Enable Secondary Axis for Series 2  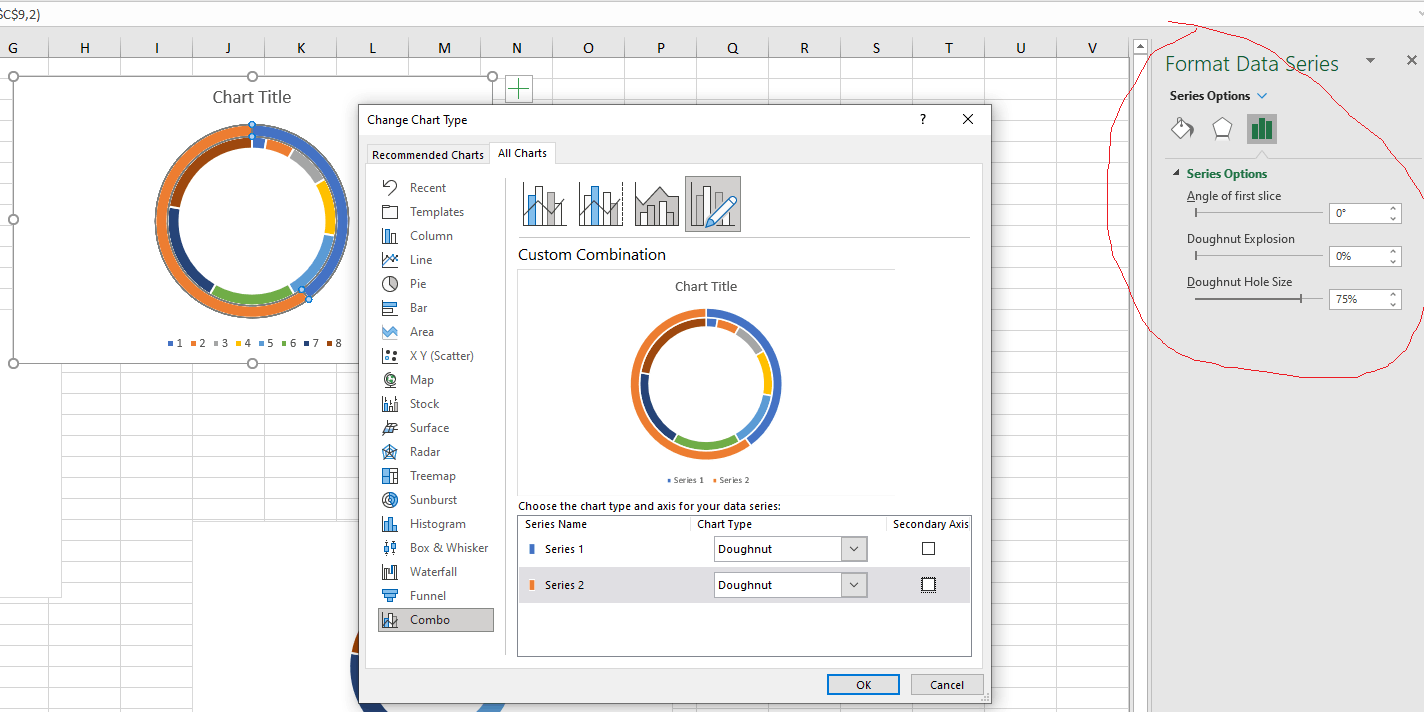(928, 585)
